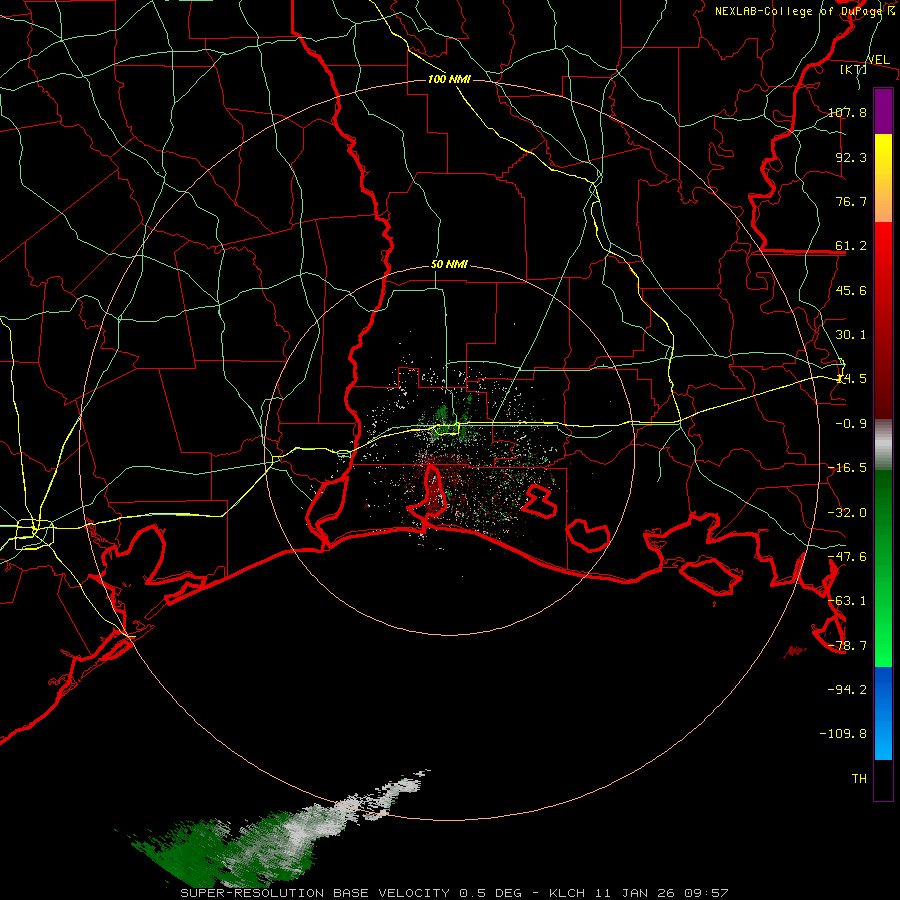Click the 107.8 velocity scale value
The image size is (900, 900).
coord(848,112)
